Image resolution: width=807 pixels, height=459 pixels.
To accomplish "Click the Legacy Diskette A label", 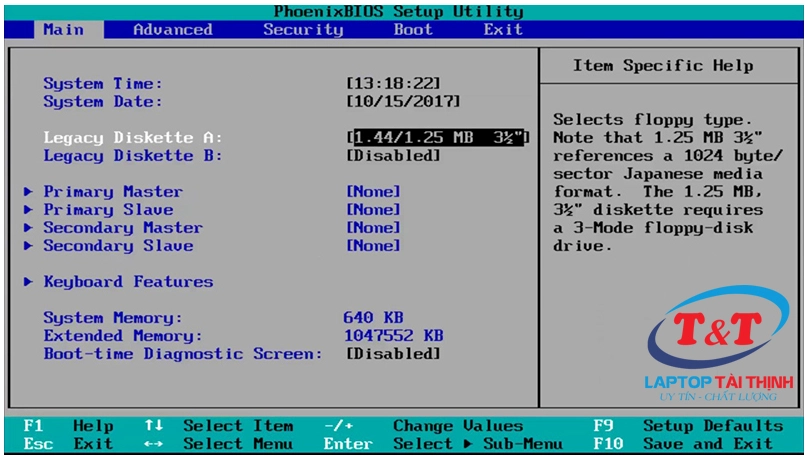I will (x=133, y=138).
